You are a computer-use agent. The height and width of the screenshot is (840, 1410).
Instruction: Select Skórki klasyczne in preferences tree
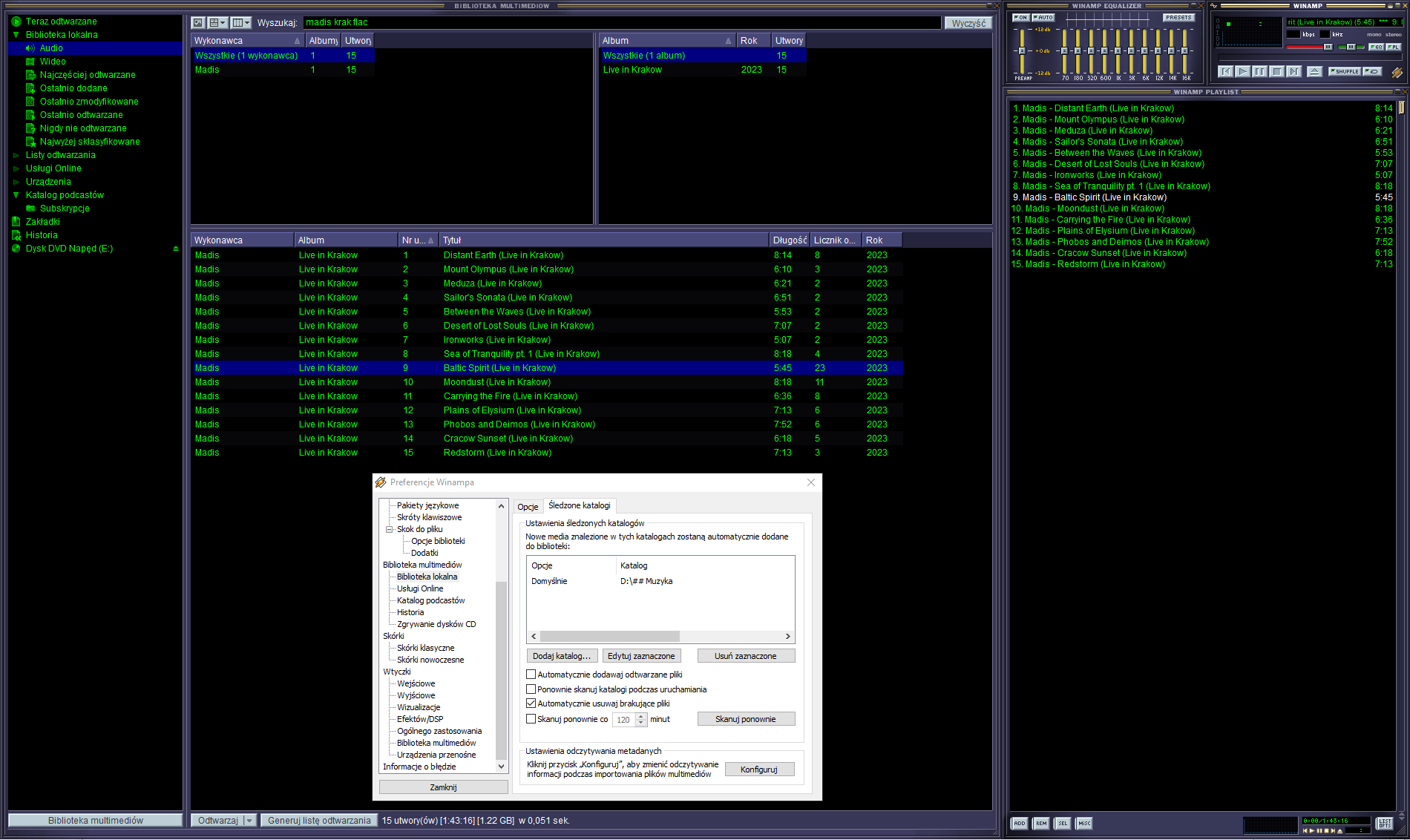(x=425, y=648)
